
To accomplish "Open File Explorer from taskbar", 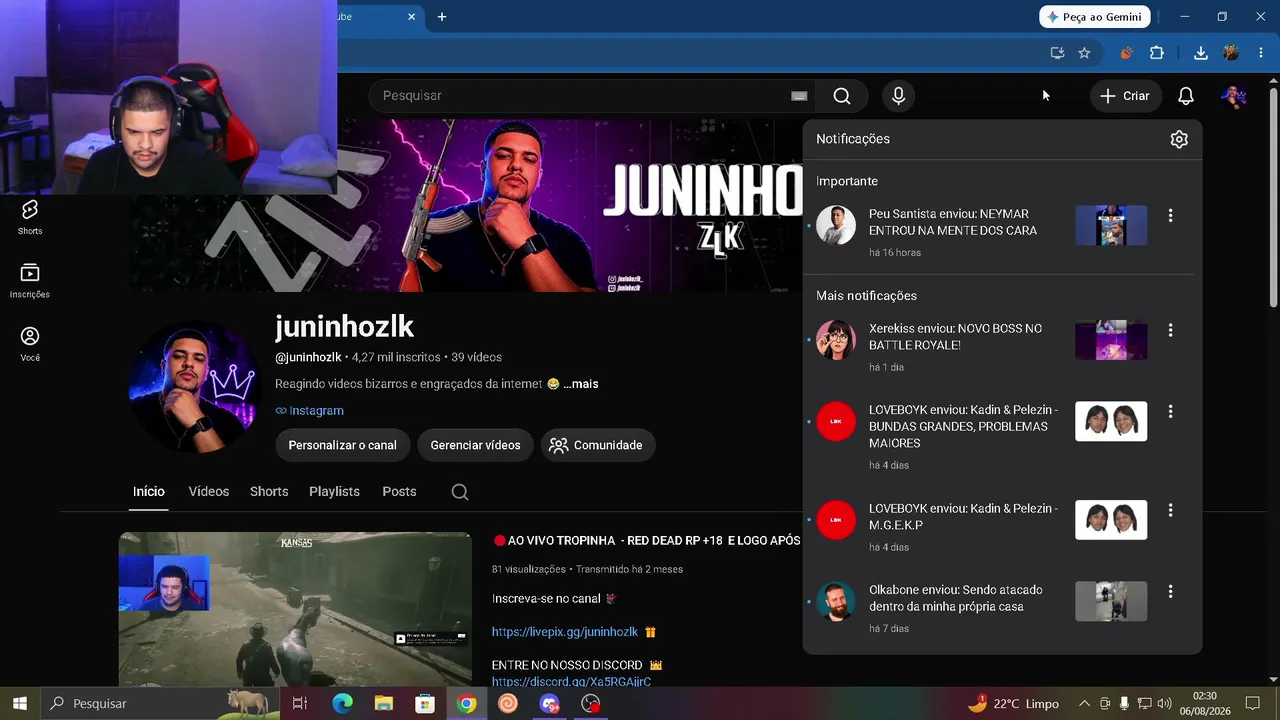I will [x=384, y=704].
